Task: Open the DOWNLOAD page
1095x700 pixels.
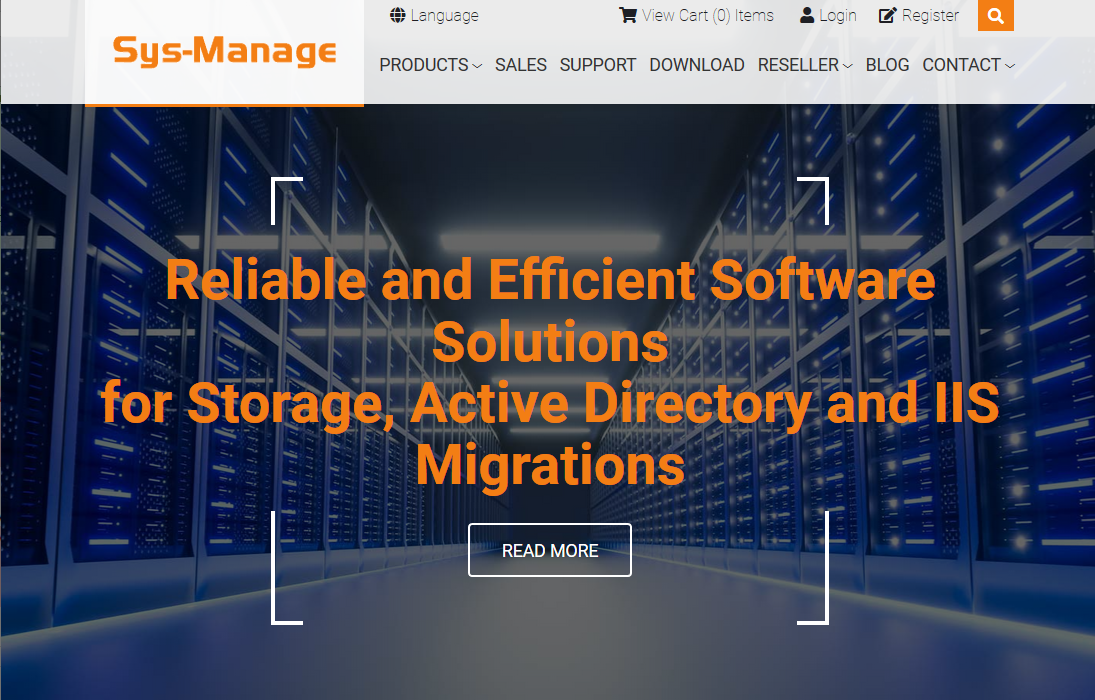Action: click(697, 65)
